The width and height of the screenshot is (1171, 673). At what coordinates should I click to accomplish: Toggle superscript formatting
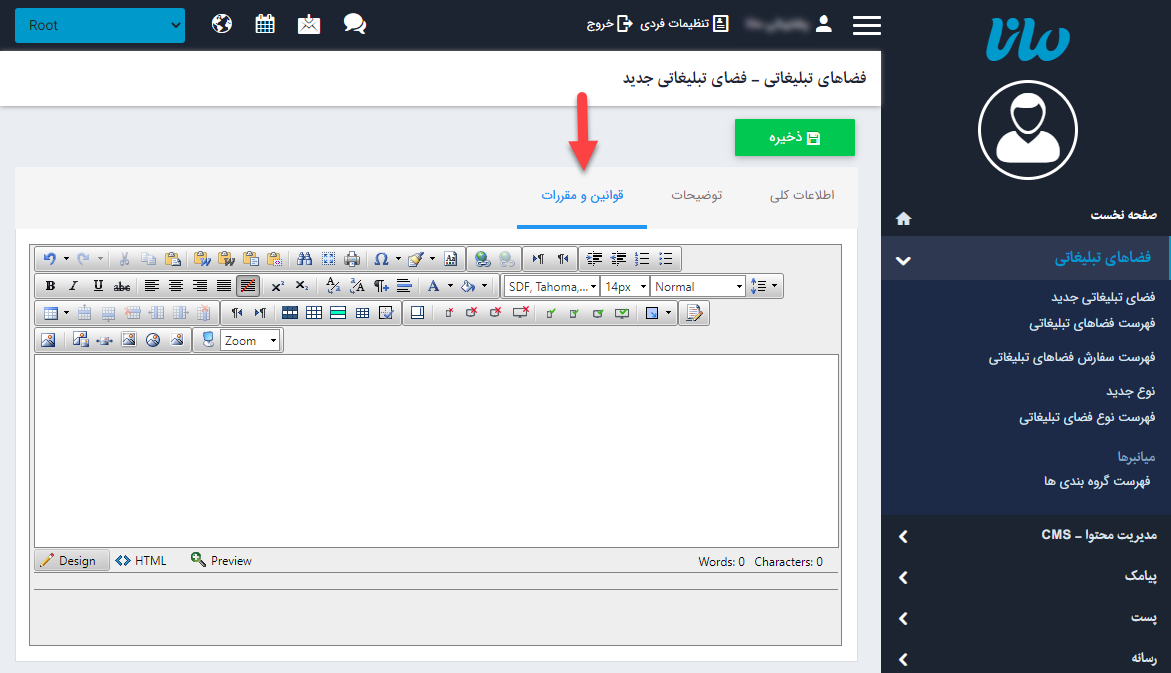[x=277, y=286]
